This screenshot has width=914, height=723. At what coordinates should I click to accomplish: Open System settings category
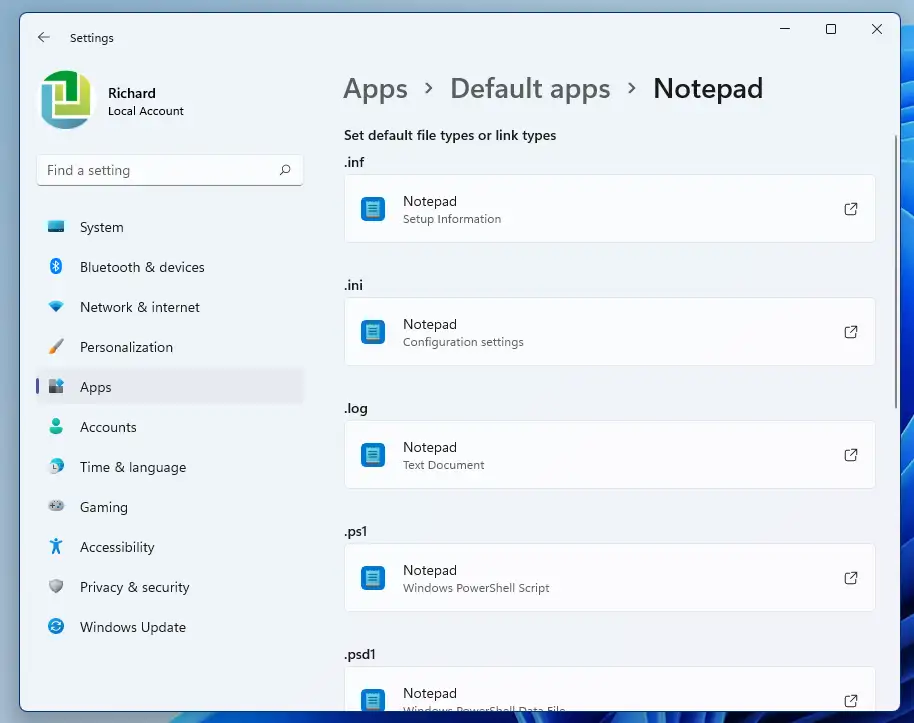pyautogui.click(x=101, y=227)
